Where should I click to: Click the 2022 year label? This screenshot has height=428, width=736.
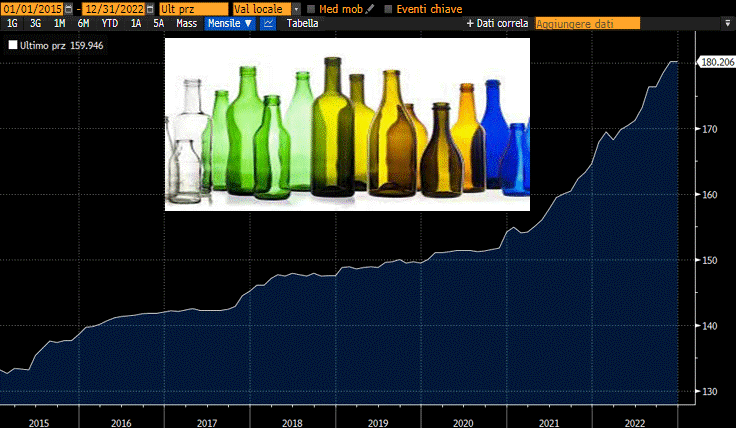point(635,423)
